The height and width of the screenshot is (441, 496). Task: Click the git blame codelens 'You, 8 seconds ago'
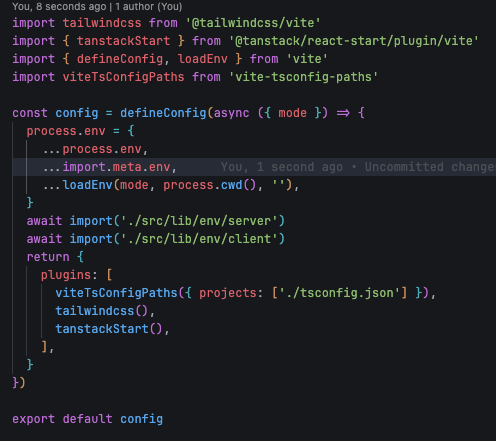tap(59, 7)
